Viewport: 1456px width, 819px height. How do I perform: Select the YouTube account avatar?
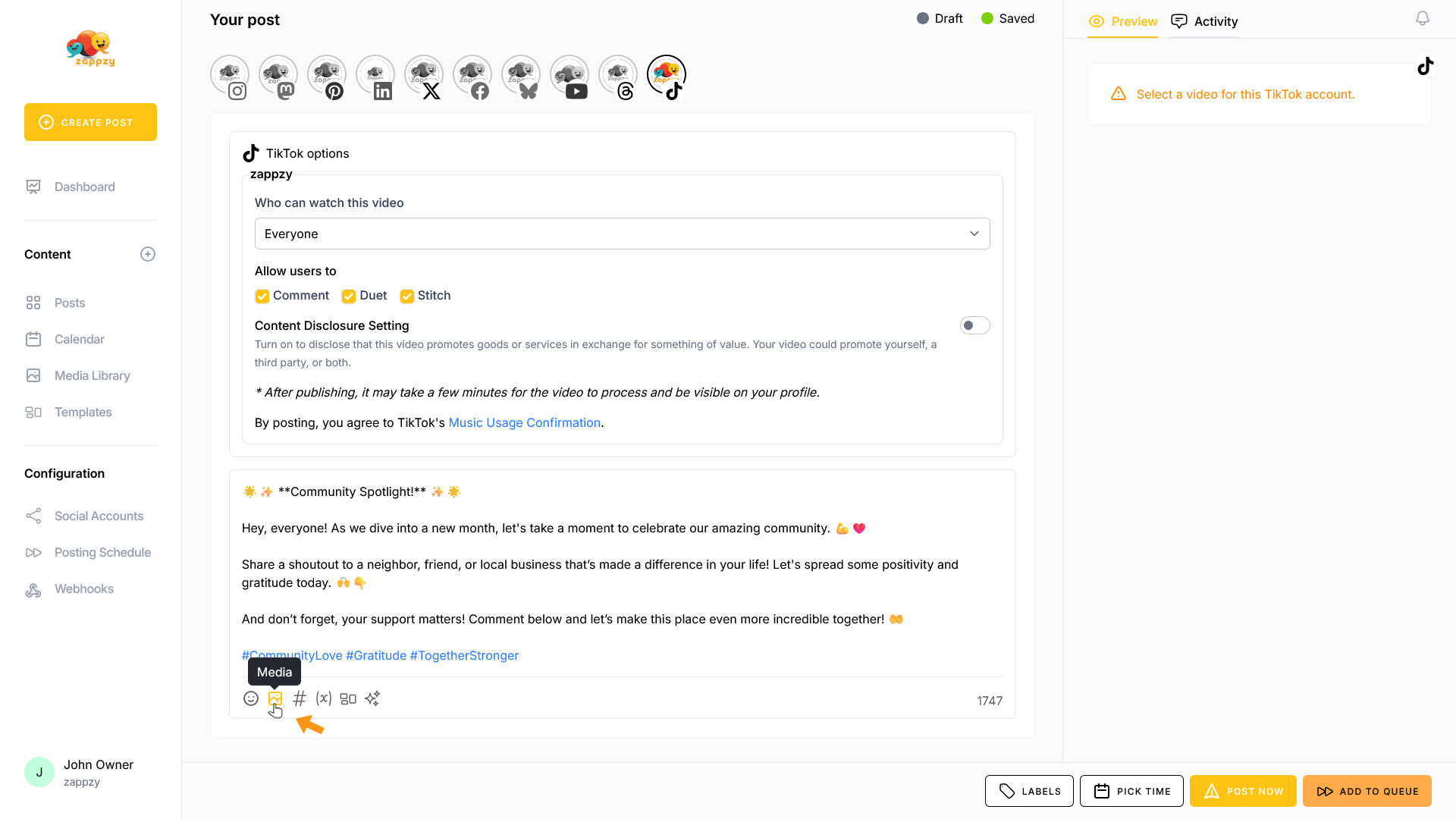point(570,76)
